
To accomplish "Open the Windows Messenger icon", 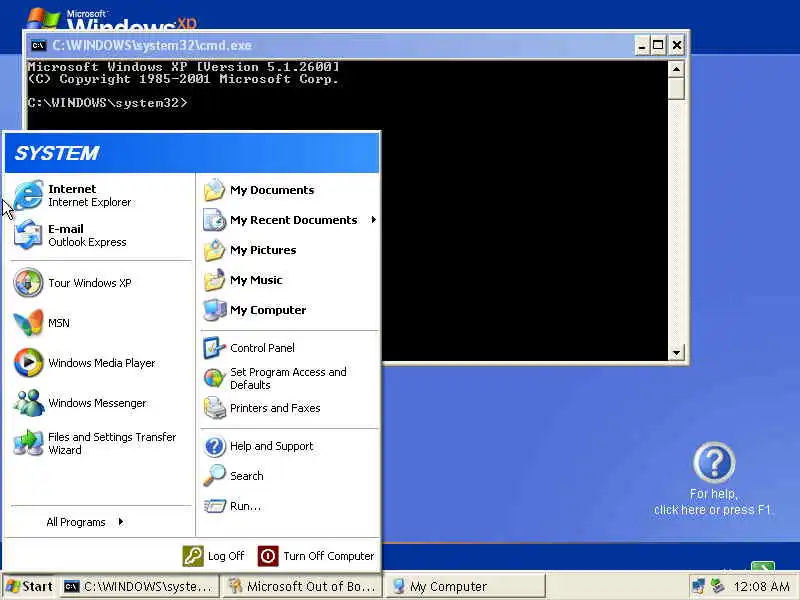I will (x=28, y=403).
